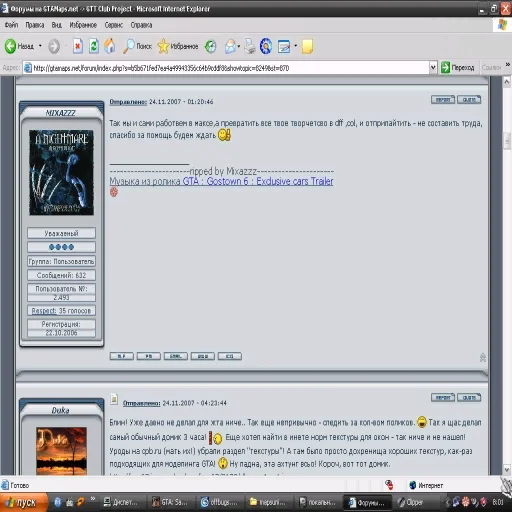Print the page with printer icon
This screenshot has height=512, width=512.
[x=250, y=46]
